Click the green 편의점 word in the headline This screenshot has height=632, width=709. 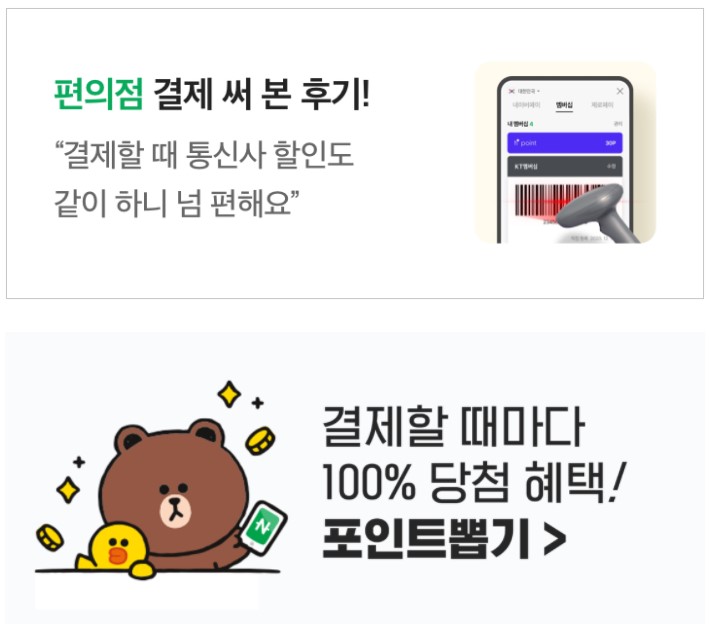tap(98, 94)
